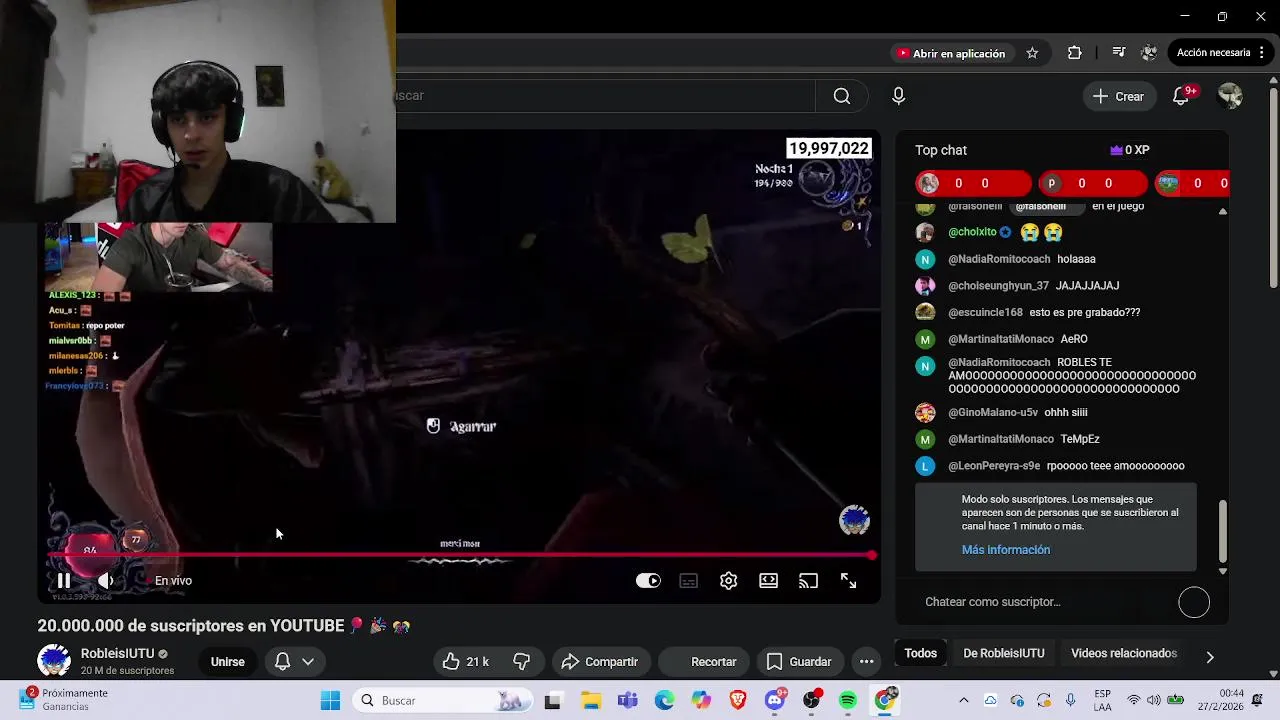Select first red team score pill
This screenshot has width=1280, height=720.
(973, 183)
